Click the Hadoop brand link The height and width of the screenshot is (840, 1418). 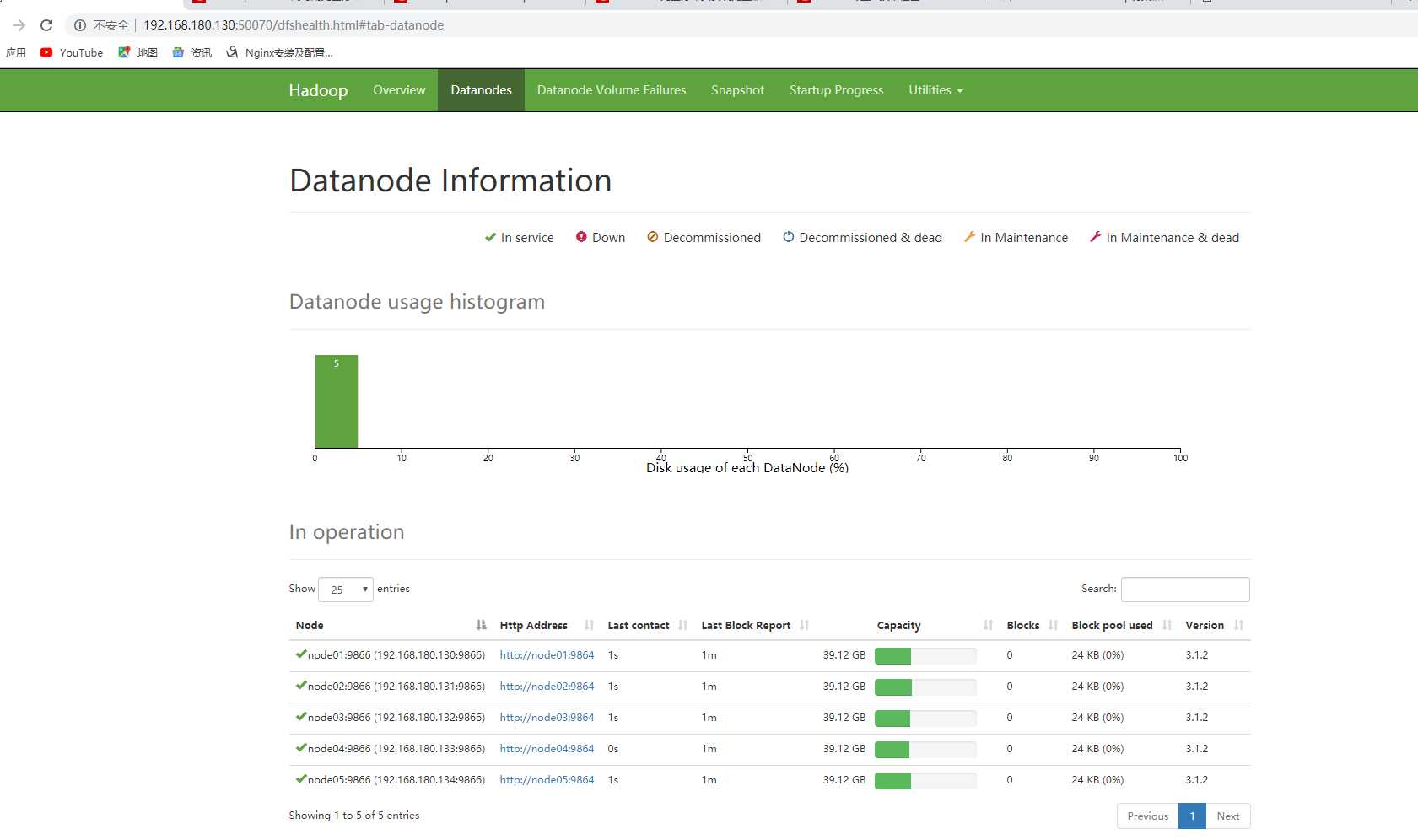318,90
